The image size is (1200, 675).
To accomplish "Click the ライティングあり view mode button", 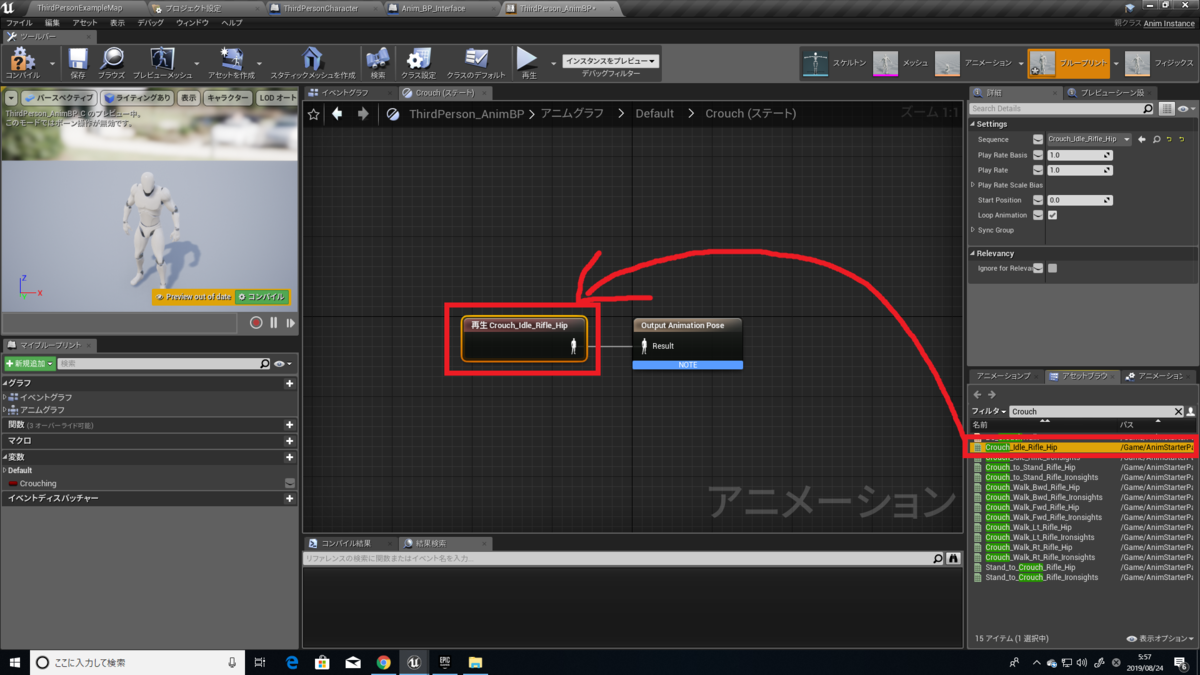I will (x=137, y=98).
